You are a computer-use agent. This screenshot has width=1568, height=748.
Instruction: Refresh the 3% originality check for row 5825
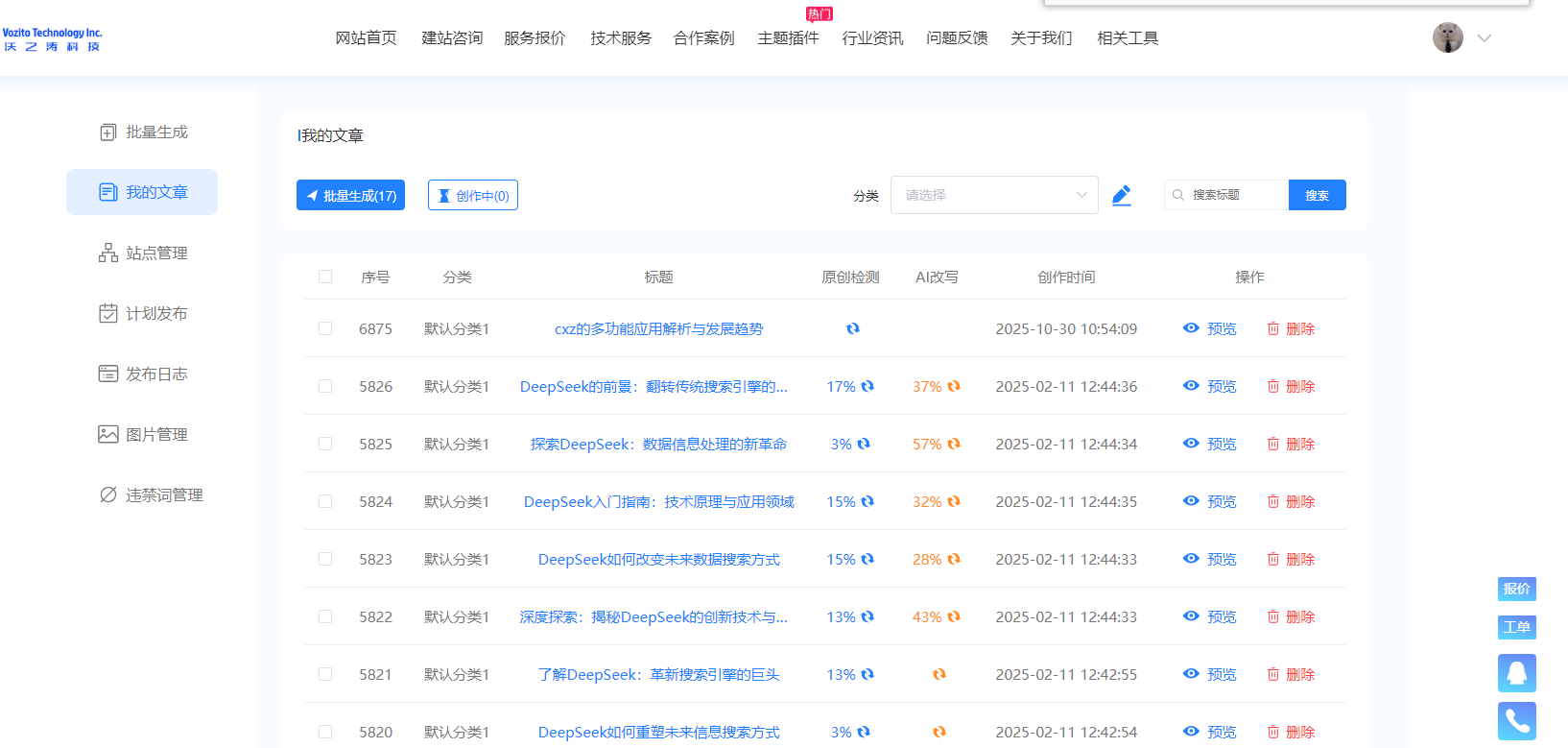pos(864,444)
